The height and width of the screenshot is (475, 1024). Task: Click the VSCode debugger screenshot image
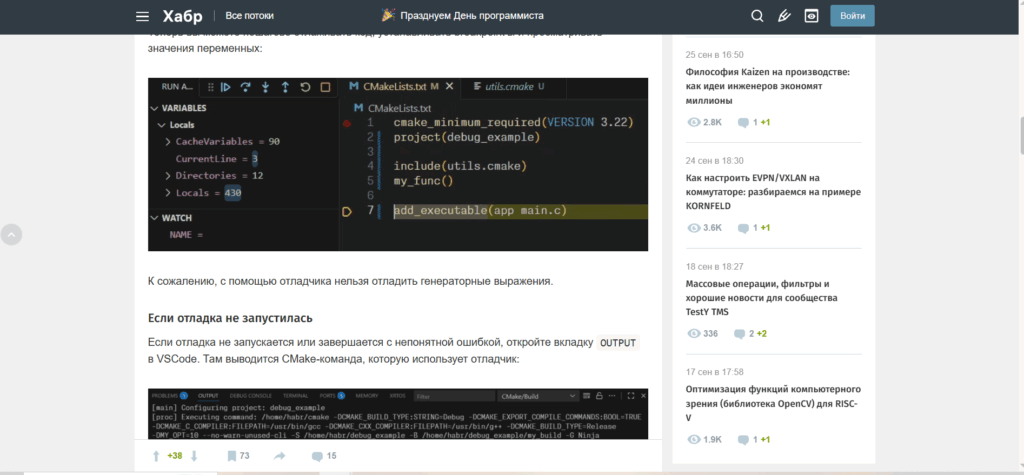pos(397,164)
